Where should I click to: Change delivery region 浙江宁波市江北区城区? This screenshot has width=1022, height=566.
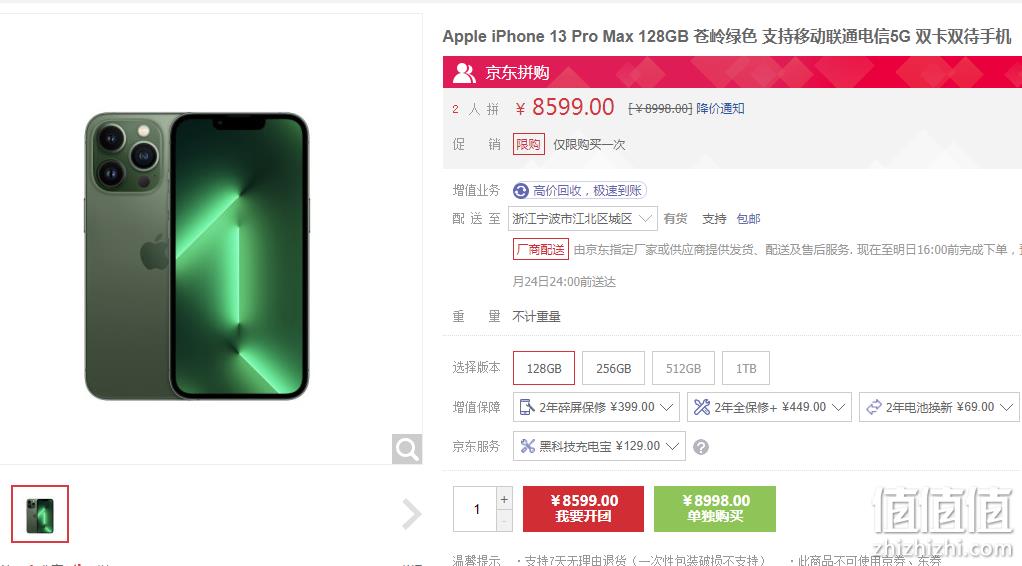pyautogui.click(x=583, y=218)
